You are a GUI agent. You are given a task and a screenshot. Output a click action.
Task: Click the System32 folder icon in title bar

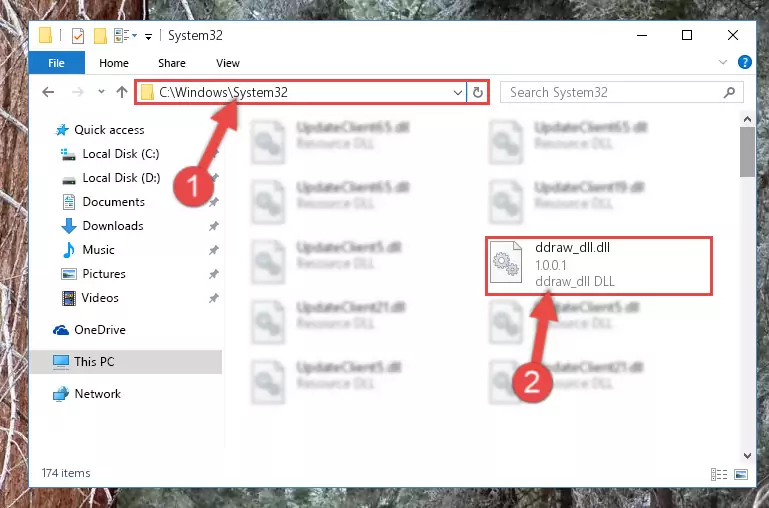pyautogui.click(x=45, y=35)
